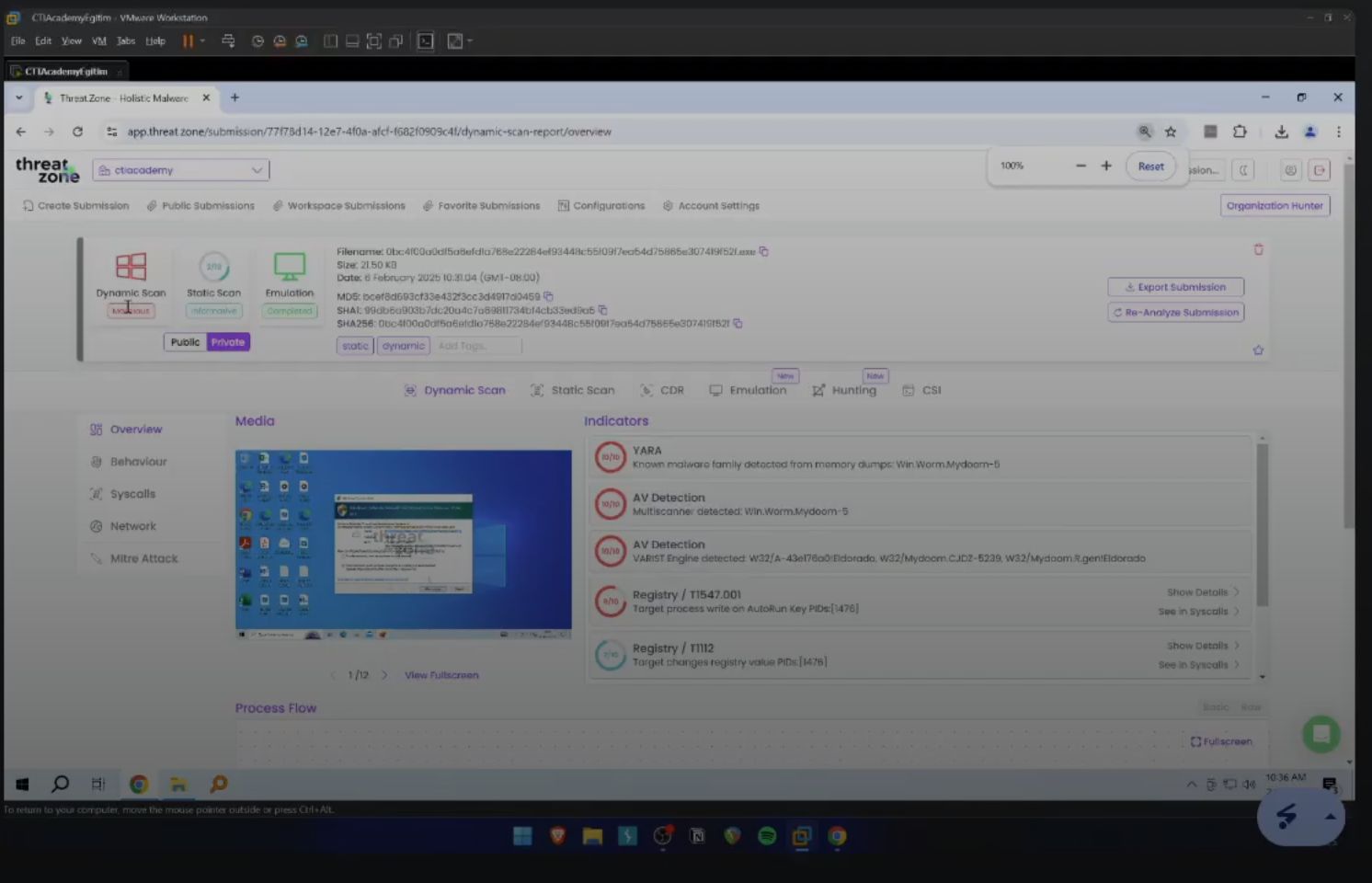
Task: Open Organization Hunter
Action: tap(1275, 206)
